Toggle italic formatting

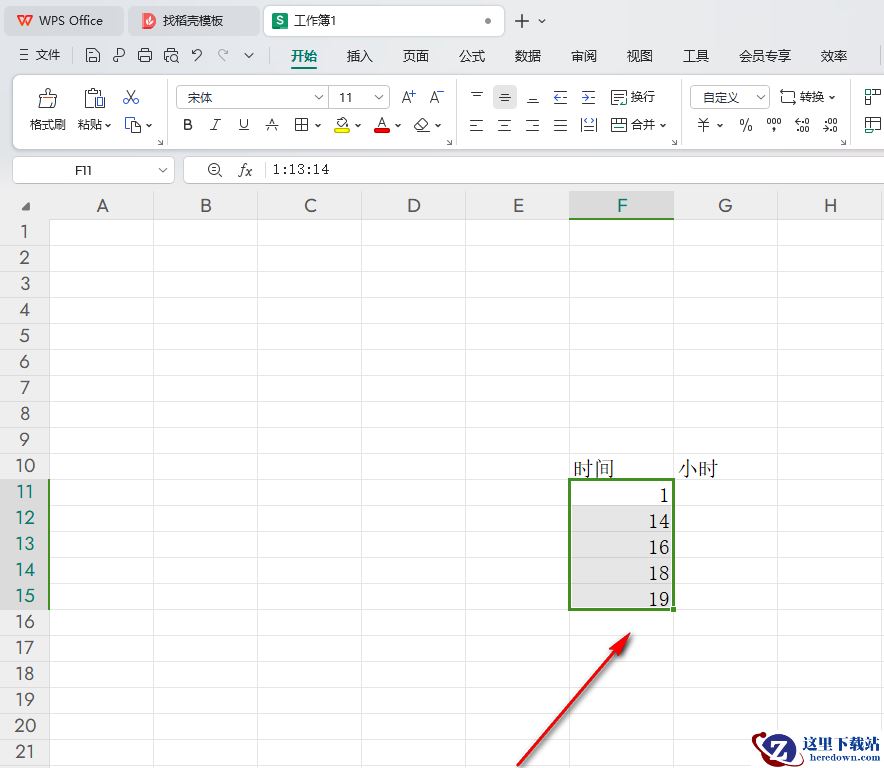point(215,125)
